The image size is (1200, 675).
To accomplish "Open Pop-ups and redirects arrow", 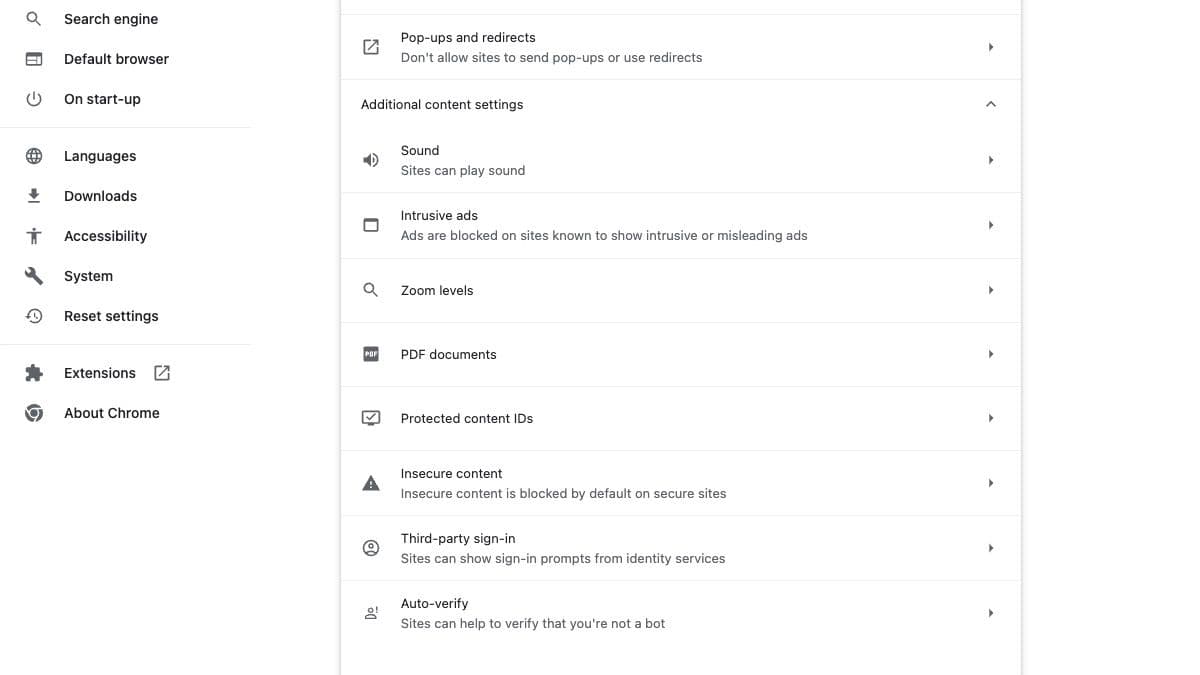I will click(x=990, y=47).
